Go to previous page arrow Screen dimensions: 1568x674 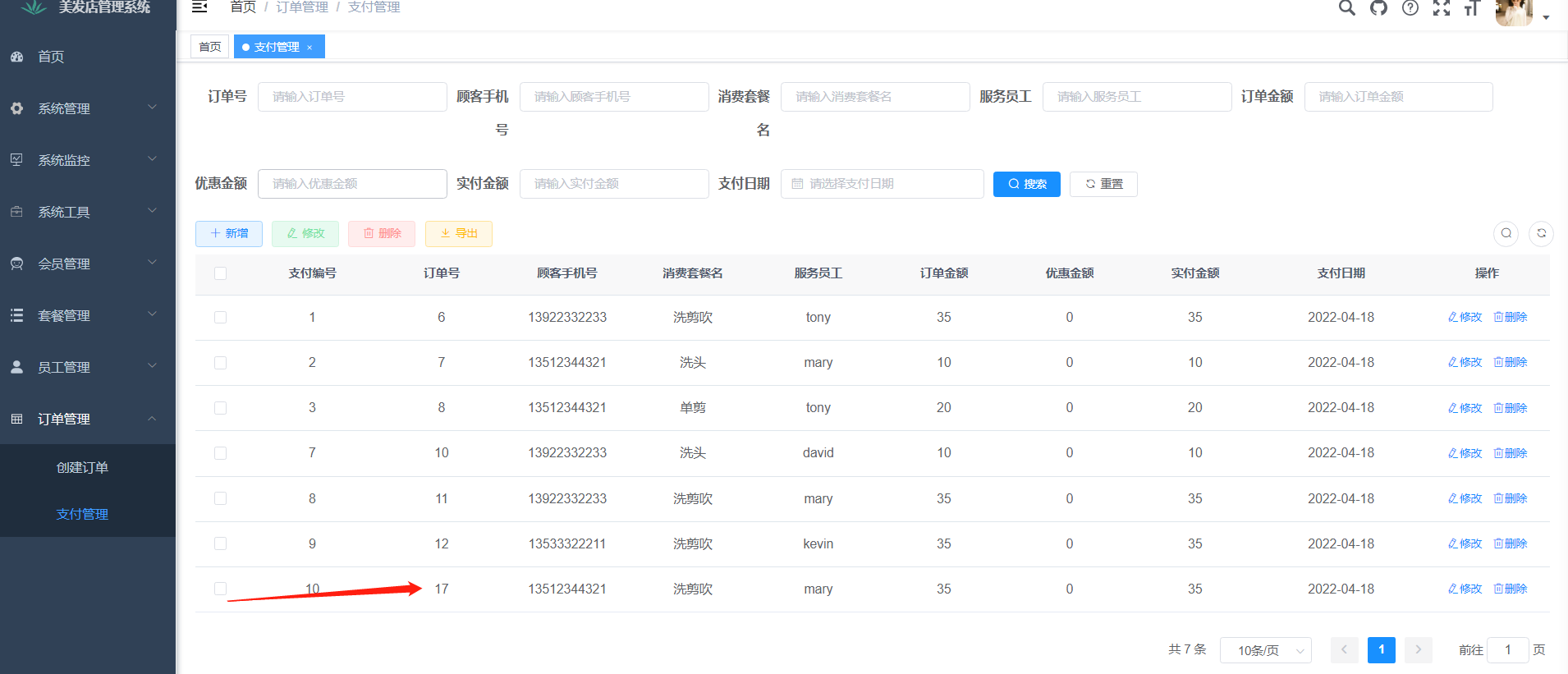[1344, 649]
